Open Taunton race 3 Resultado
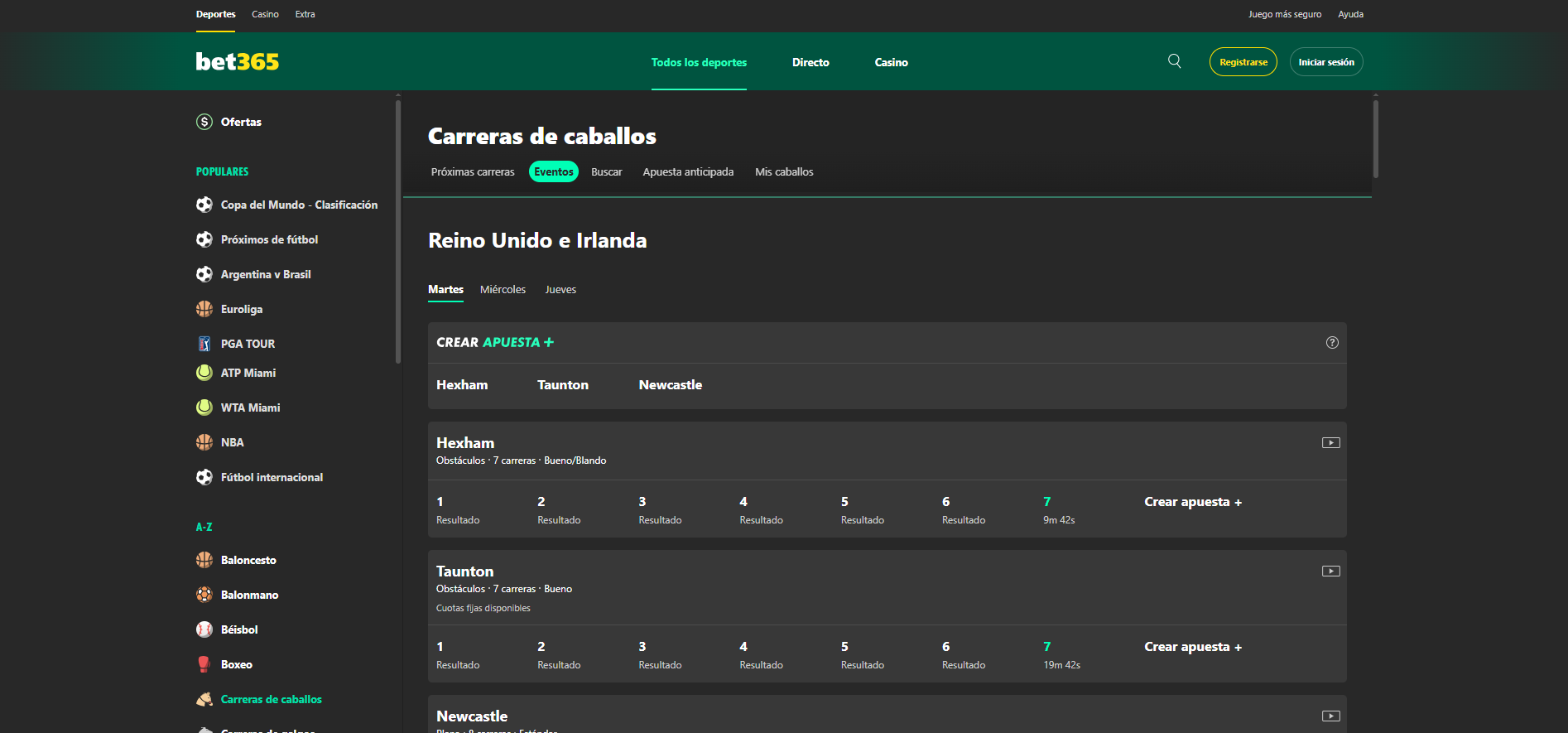Screen dimensions: 1568x733 click(x=660, y=655)
